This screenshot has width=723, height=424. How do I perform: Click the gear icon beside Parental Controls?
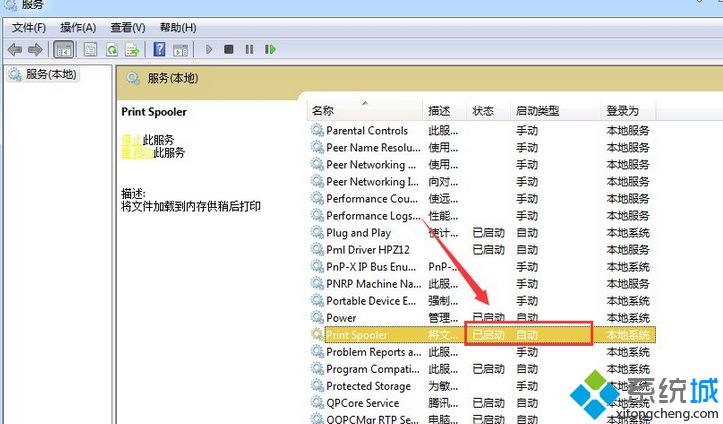click(317, 130)
